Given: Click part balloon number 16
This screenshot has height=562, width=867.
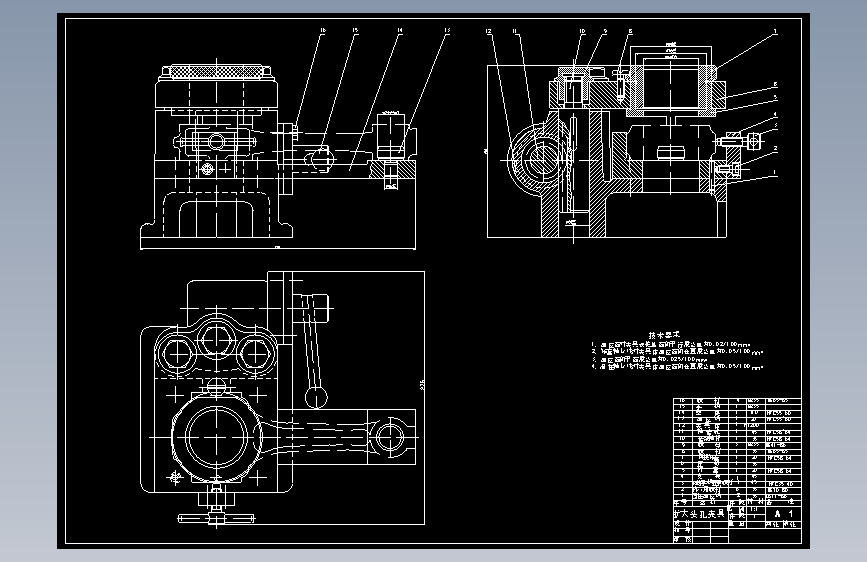Looking at the screenshot, I should point(322,31).
